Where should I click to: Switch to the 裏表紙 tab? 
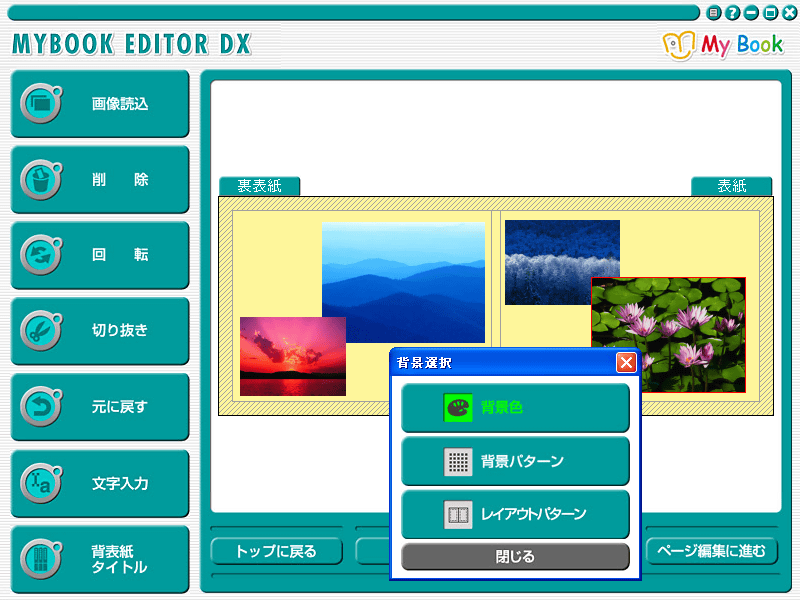259,186
